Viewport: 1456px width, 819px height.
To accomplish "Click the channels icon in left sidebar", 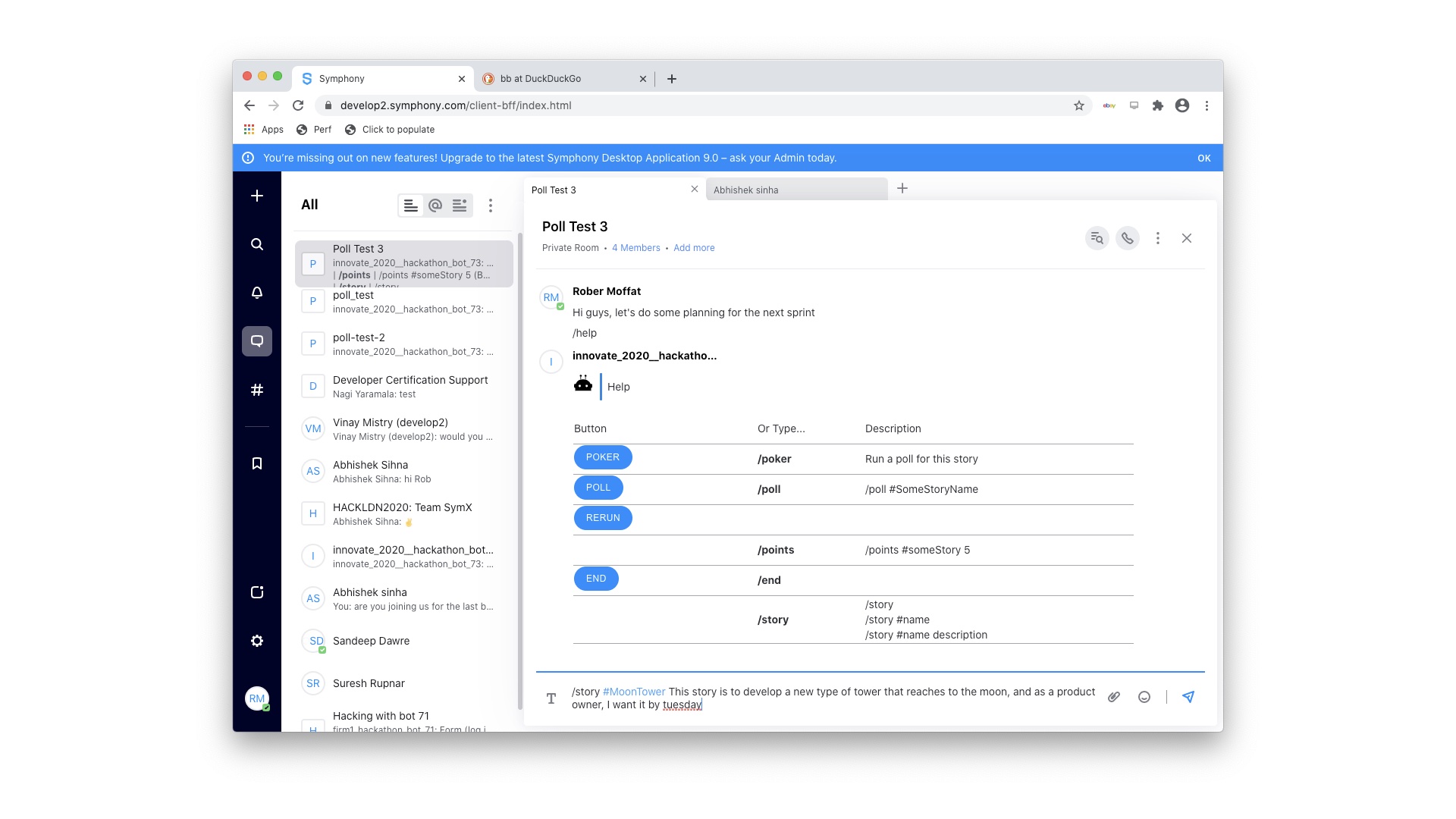I will click(257, 390).
